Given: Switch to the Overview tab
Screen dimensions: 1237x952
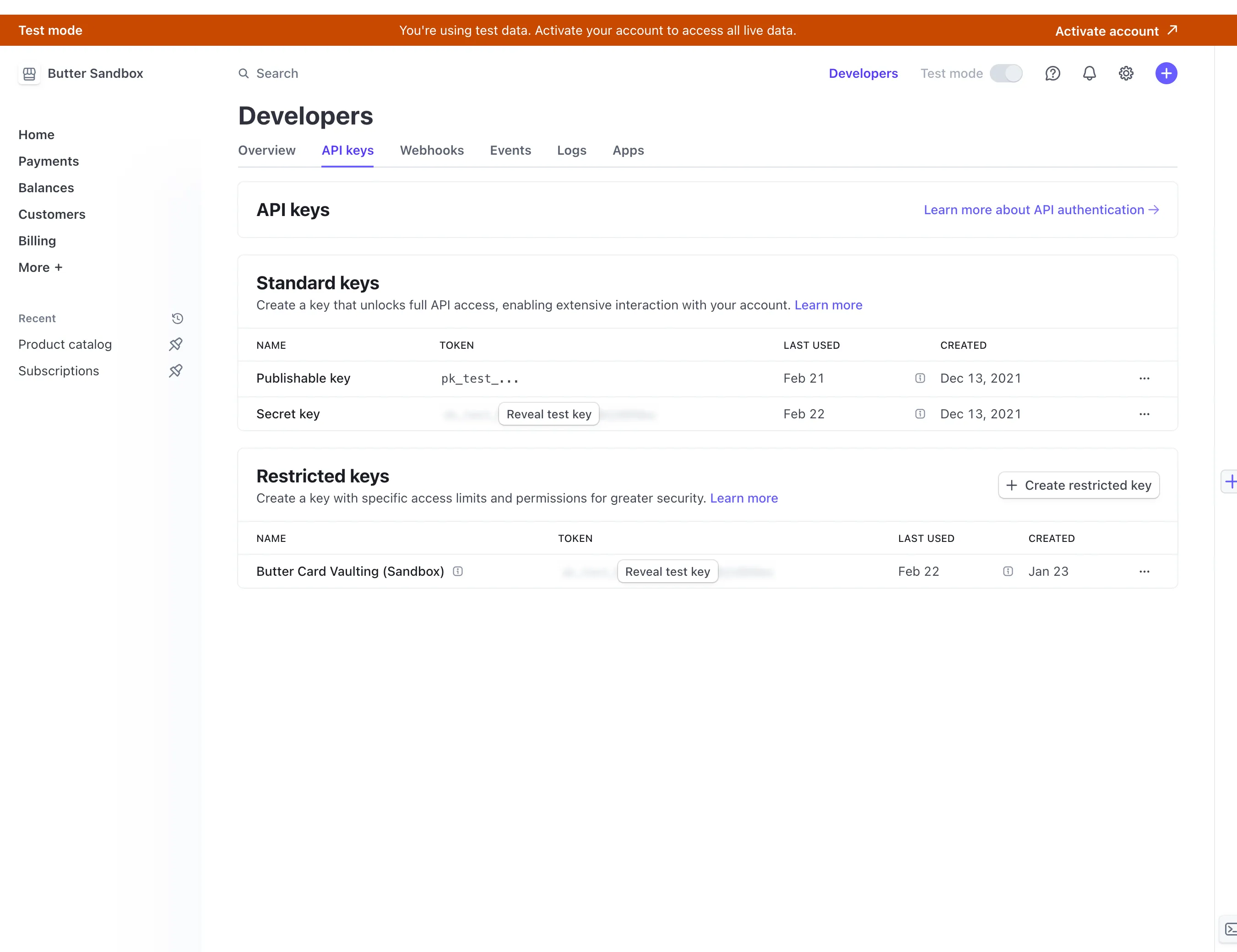Looking at the screenshot, I should pos(267,151).
